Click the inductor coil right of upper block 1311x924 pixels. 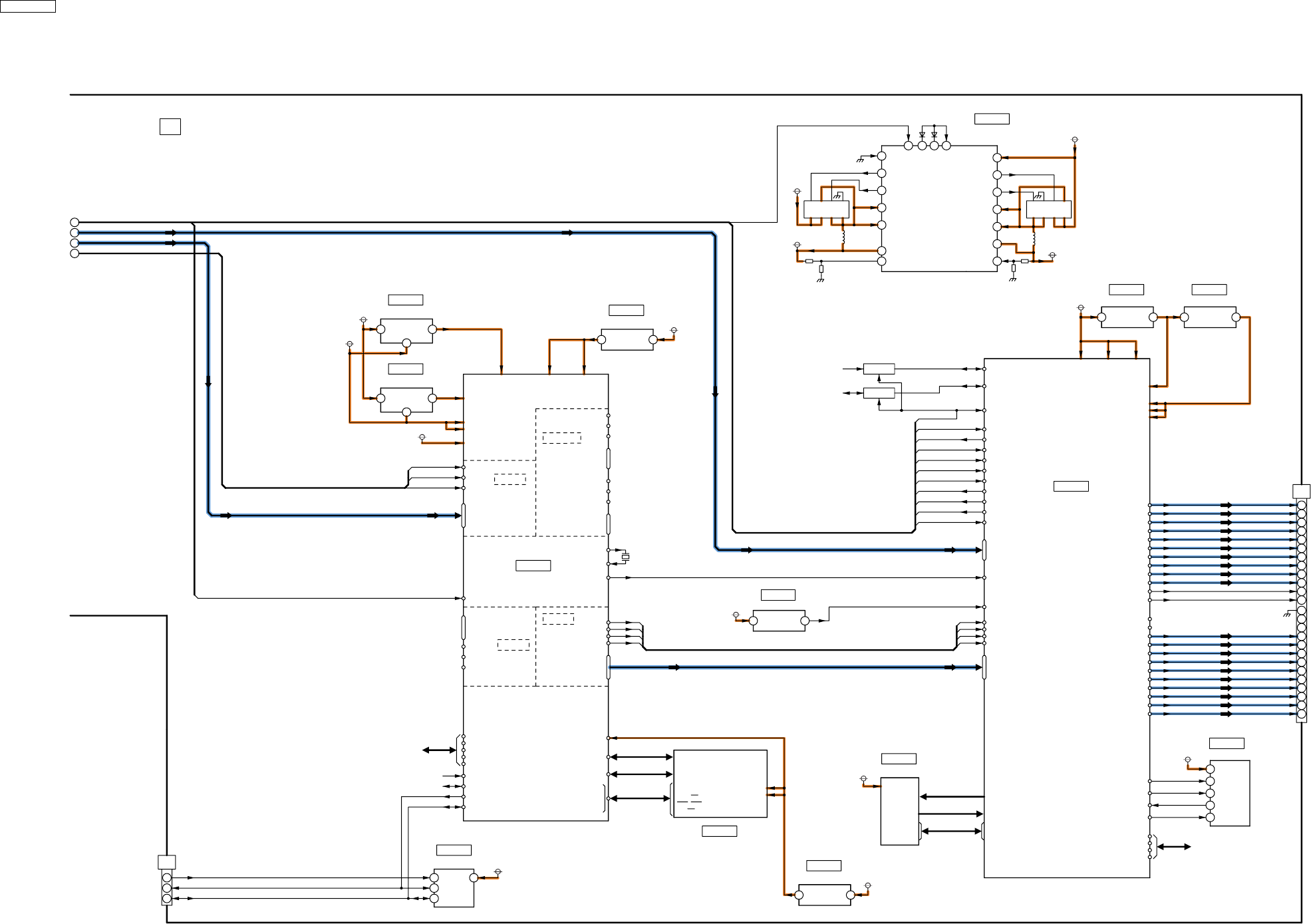tap(1034, 237)
